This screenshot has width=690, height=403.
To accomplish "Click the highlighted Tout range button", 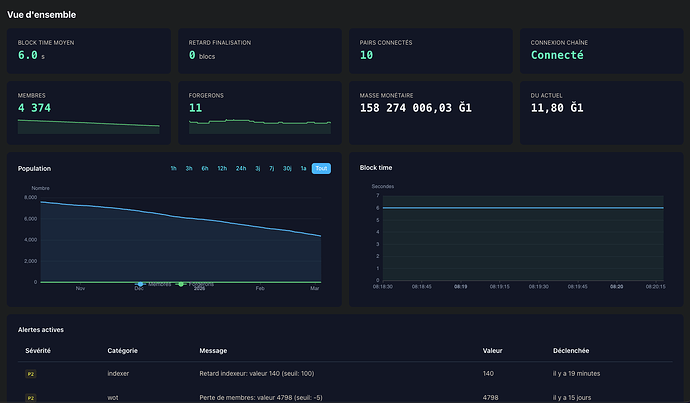I will pos(321,168).
